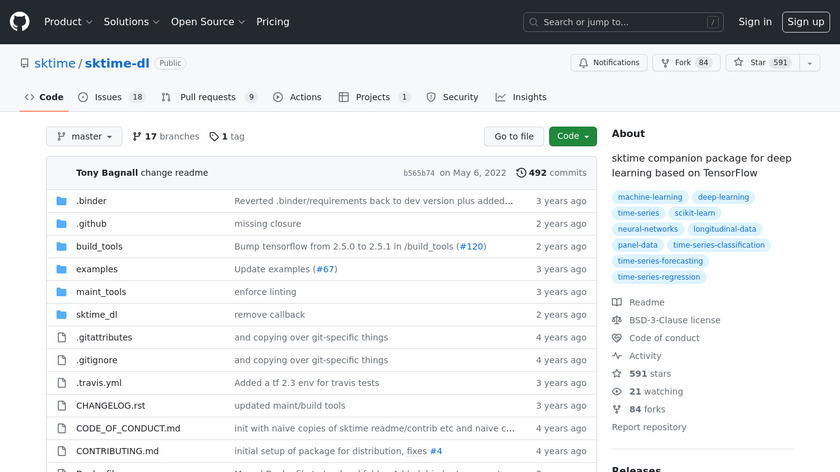840x472 pixels.
Task: Click the tag icon next to 1 tag
Action: click(213, 137)
